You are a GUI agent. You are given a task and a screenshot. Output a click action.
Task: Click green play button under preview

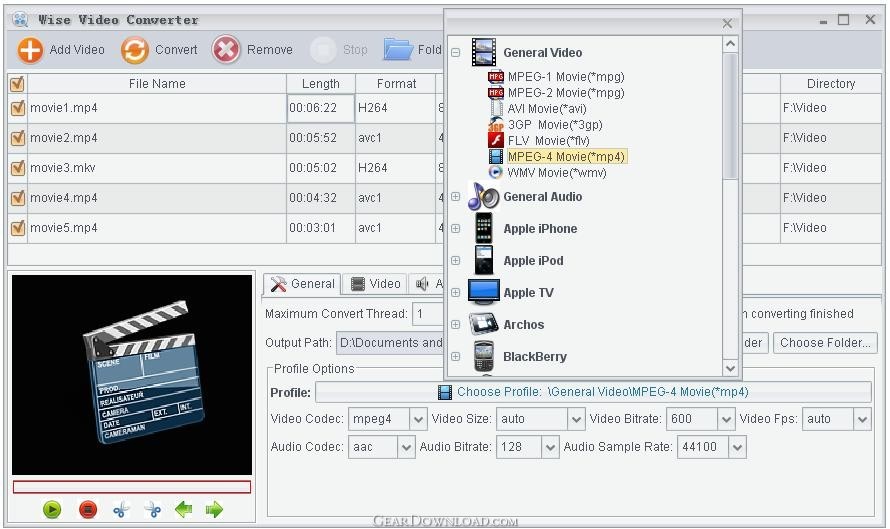click(x=52, y=509)
